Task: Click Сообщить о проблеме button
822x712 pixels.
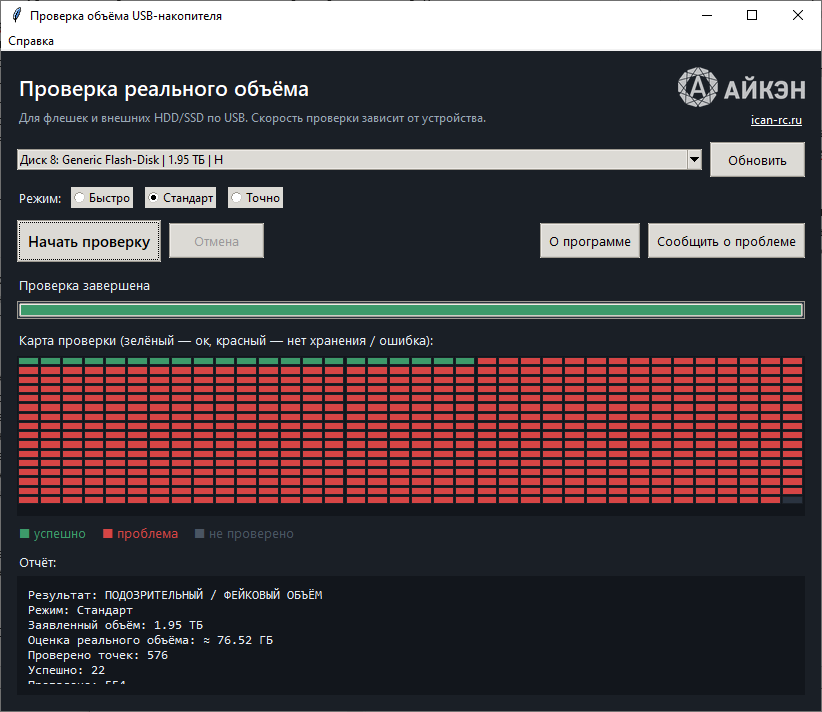Action: click(x=726, y=241)
